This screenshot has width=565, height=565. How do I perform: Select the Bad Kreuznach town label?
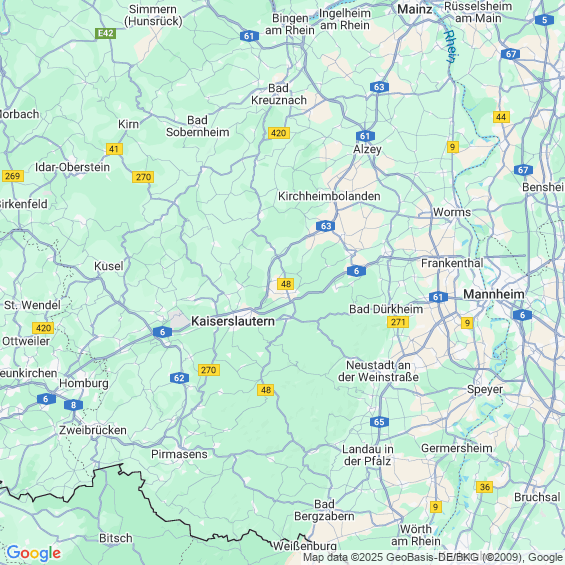pos(279,94)
